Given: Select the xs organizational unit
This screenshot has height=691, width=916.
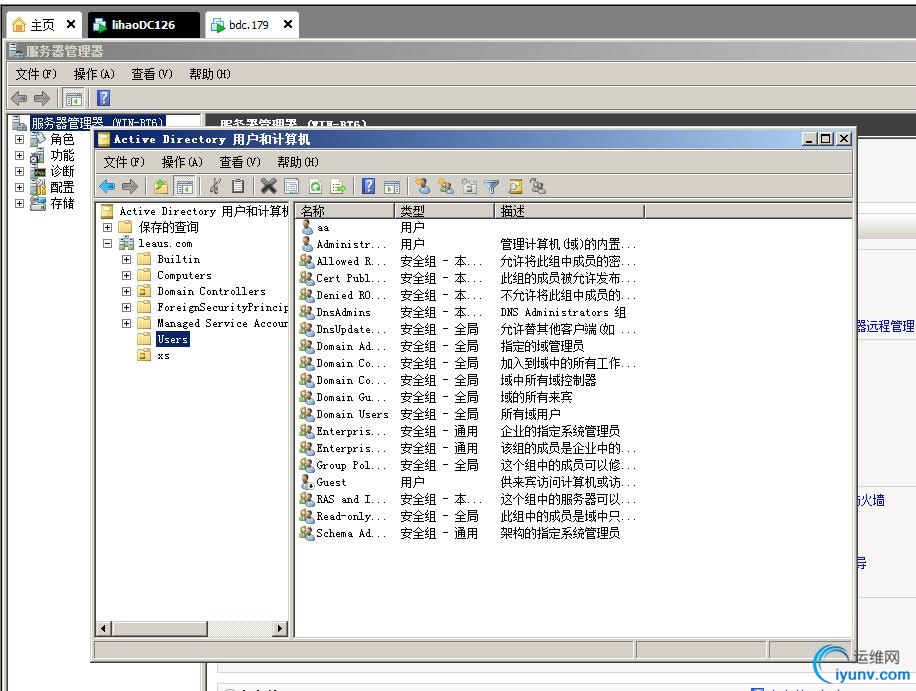Looking at the screenshot, I should click(163, 355).
